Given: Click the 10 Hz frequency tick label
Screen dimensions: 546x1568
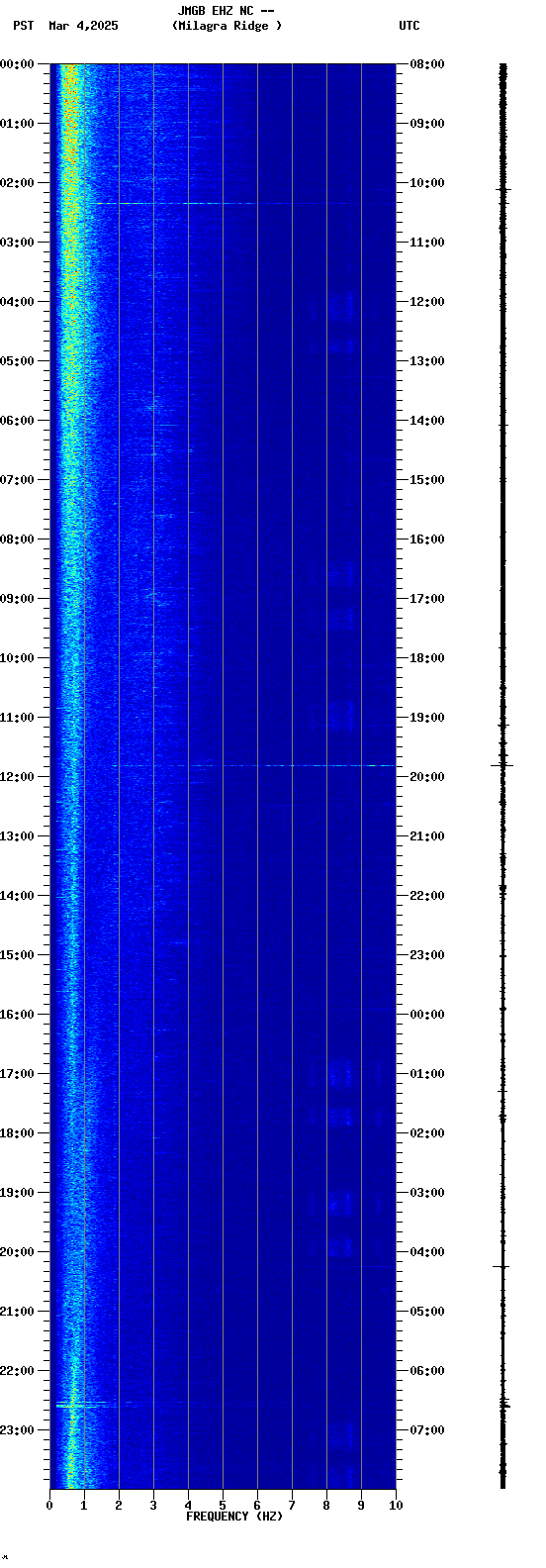Looking at the screenshot, I should (x=396, y=1506).
